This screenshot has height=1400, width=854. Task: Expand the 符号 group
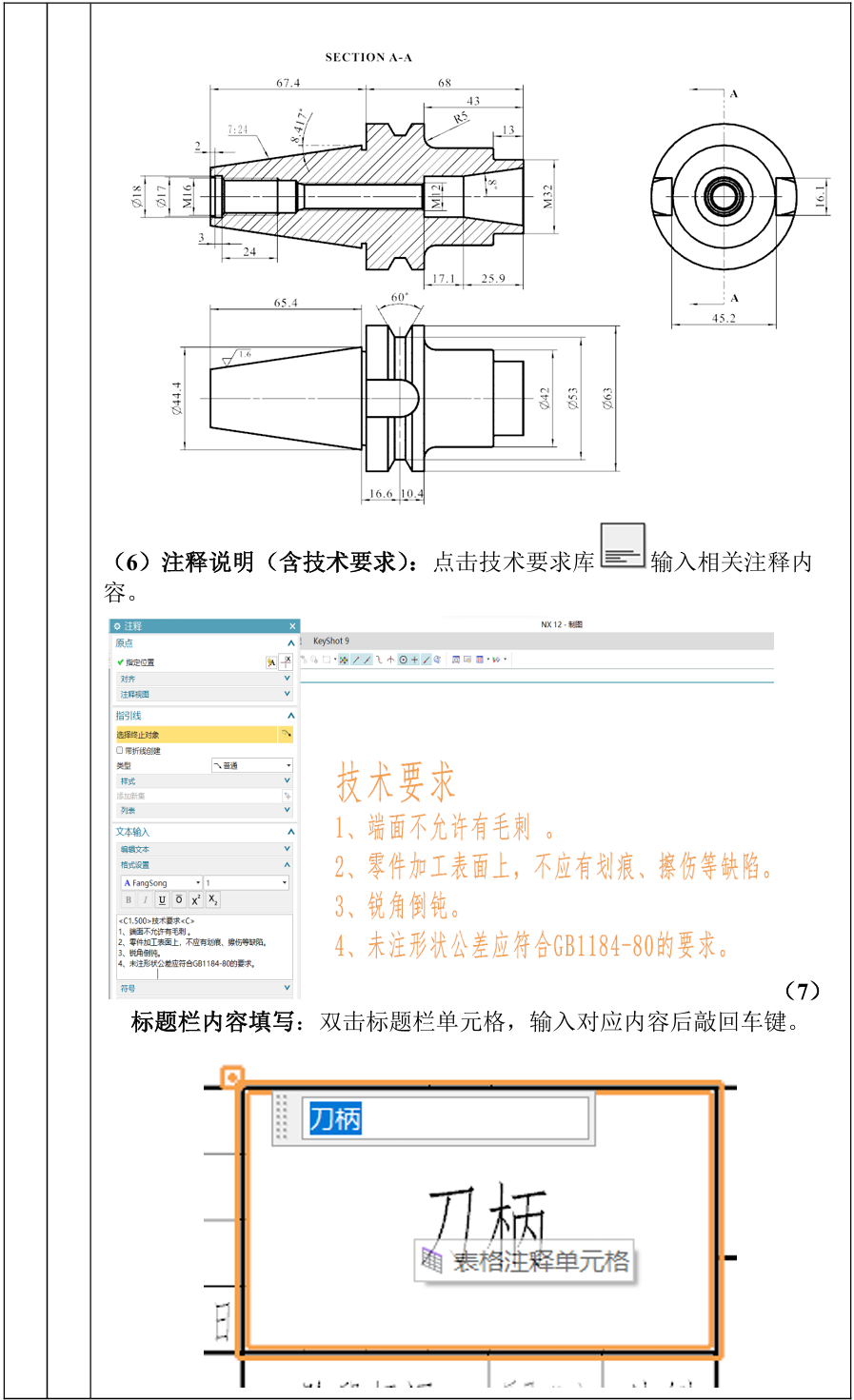click(203, 989)
